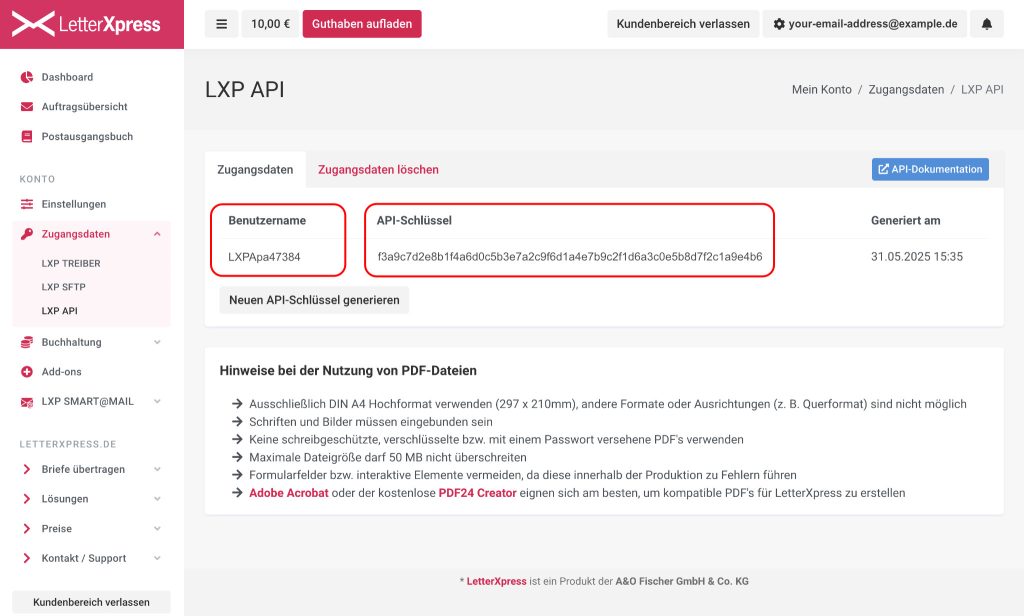Viewport: 1024px width, 616px height.
Task: Open the hamburger menu icon
Action: (x=221, y=24)
